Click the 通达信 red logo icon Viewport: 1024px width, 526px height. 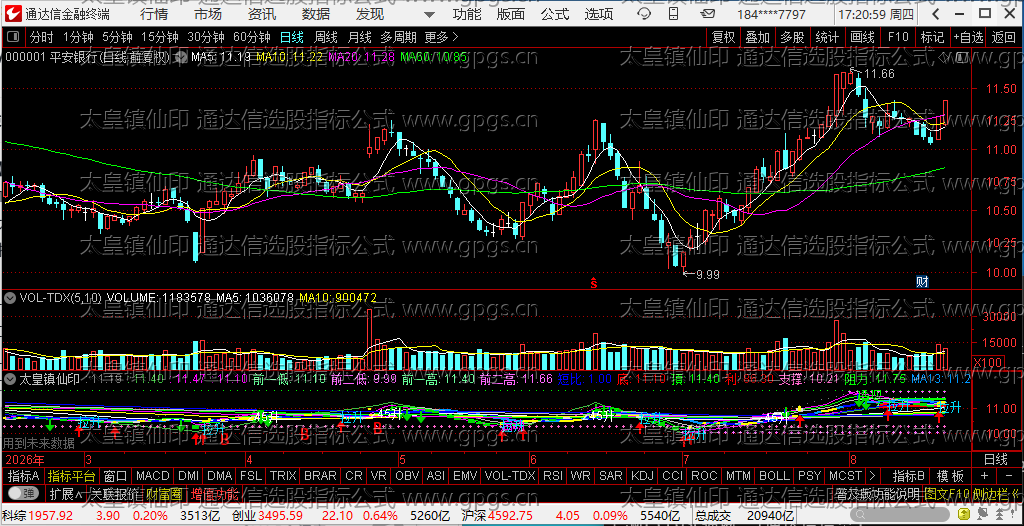pos(14,14)
